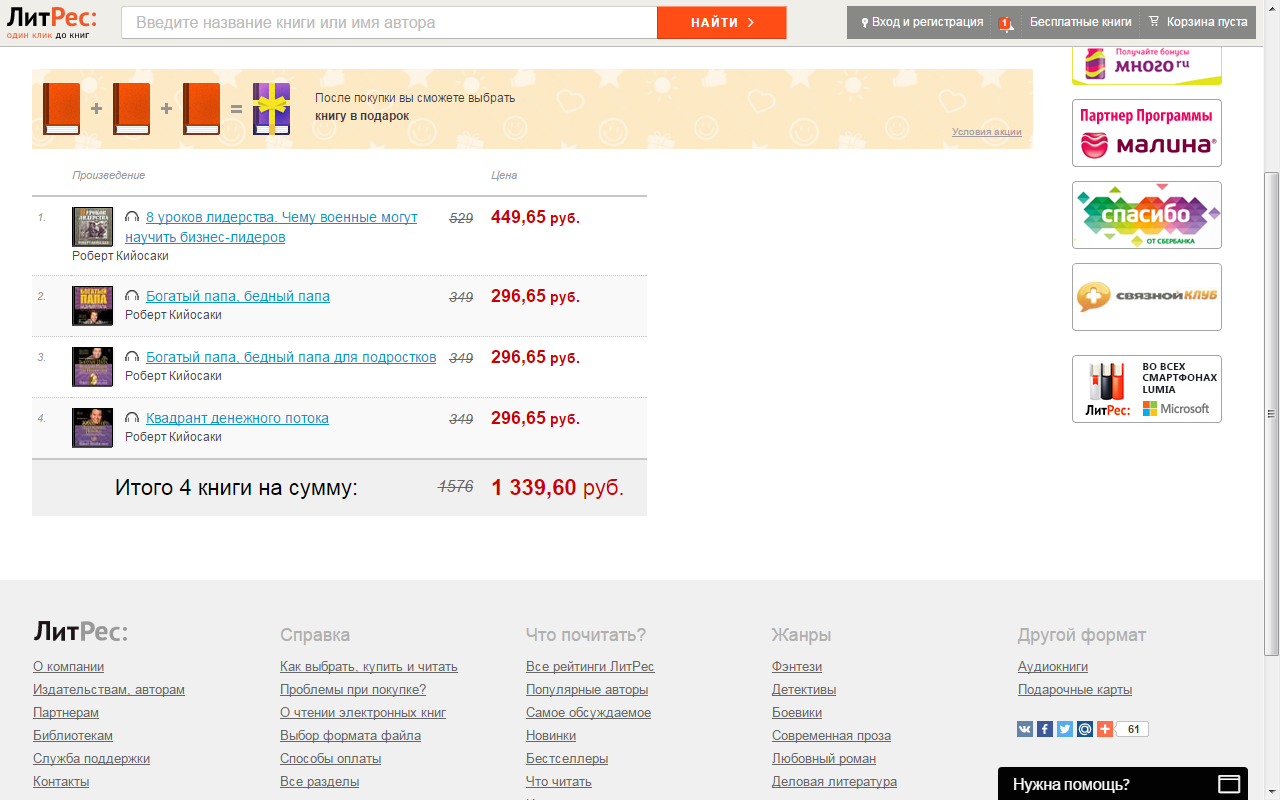This screenshot has height=800, width=1280.
Task: Open the empty cart 'Корзина пуста'
Action: coord(1198,22)
